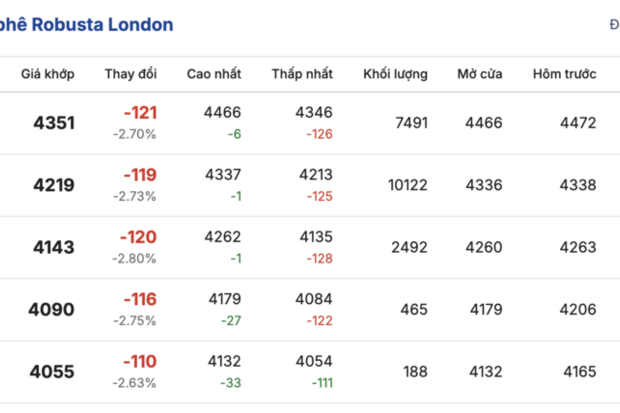Screen dimensions: 620x413
Task: Click the -121 change value
Action: pyautogui.click(x=139, y=113)
